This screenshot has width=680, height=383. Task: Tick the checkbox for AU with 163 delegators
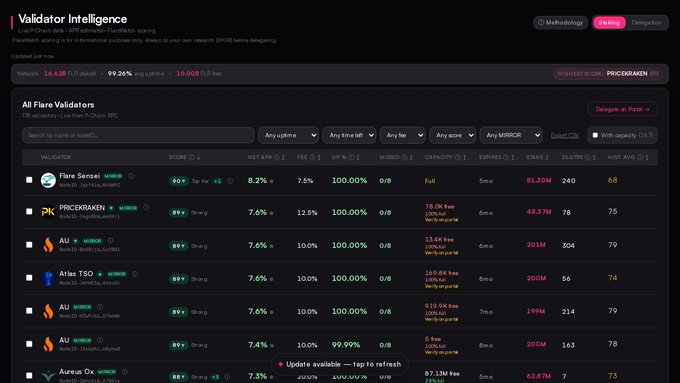(29, 344)
